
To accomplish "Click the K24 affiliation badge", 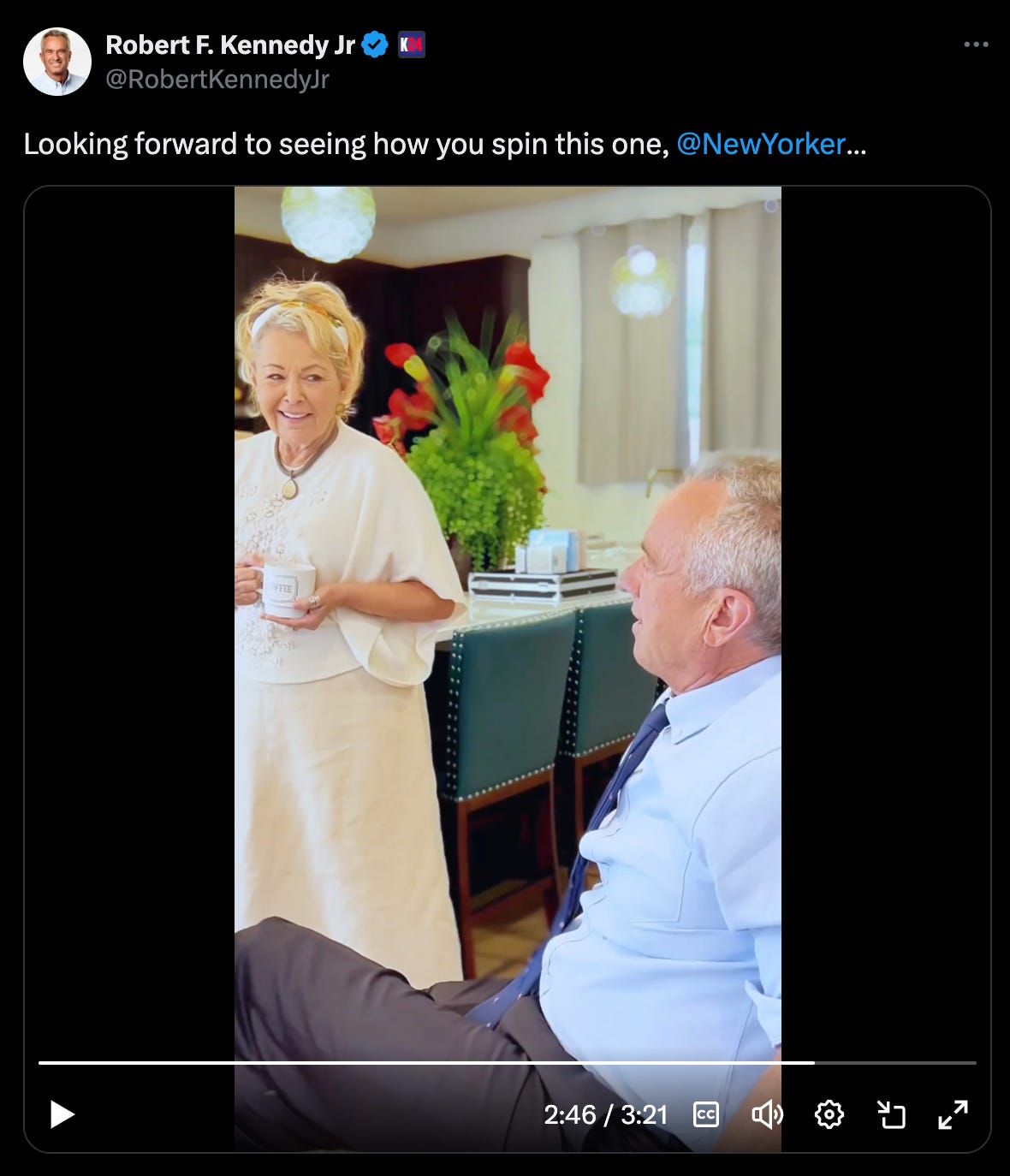I will (x=412, y=45).
